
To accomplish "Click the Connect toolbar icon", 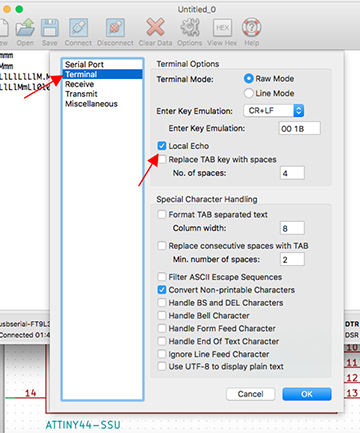I will pos(78,27).
